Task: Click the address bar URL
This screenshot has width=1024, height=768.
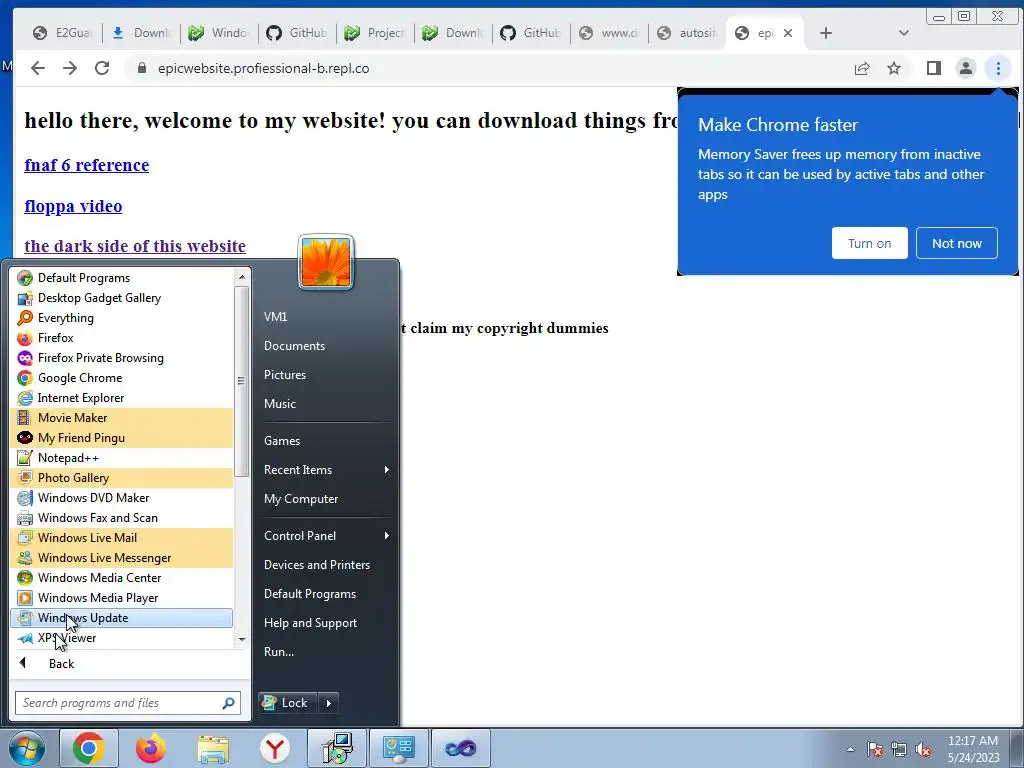Action: tap(264, 69)
